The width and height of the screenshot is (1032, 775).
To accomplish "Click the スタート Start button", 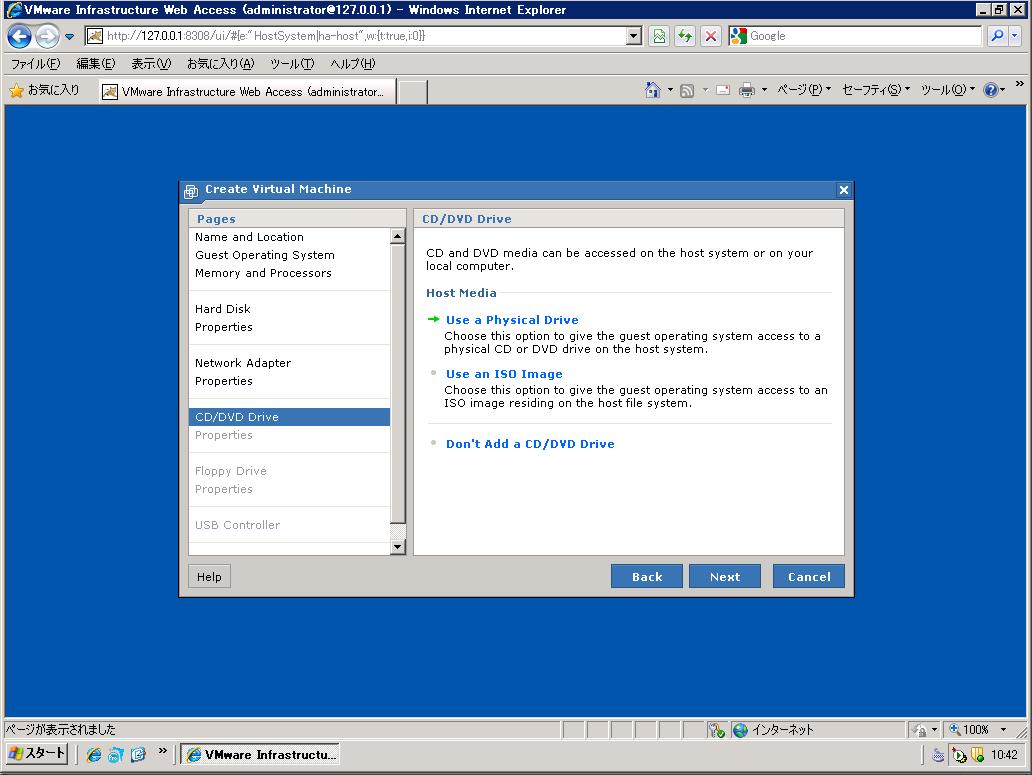I will pyautogui.click(x=37, y=753).
